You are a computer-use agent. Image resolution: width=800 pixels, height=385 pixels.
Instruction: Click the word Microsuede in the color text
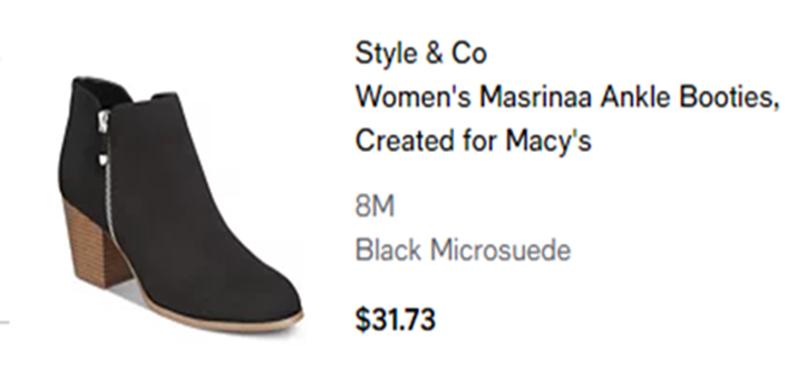tap(499, 250)
